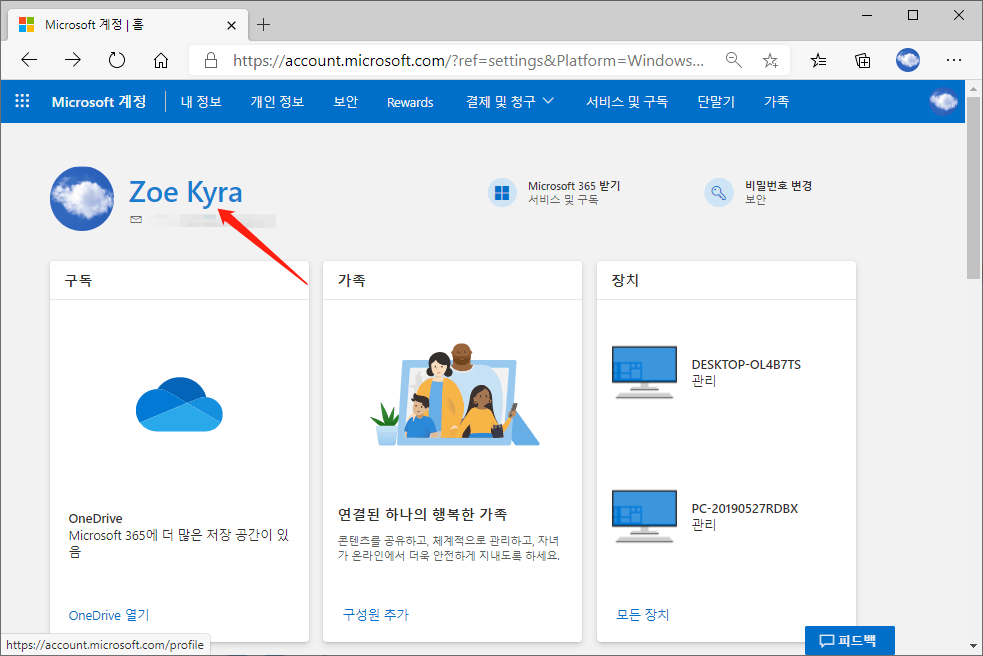Click Microsoft 365 받기 link
This screenshot has width=983, height=656.
[574, 186]
